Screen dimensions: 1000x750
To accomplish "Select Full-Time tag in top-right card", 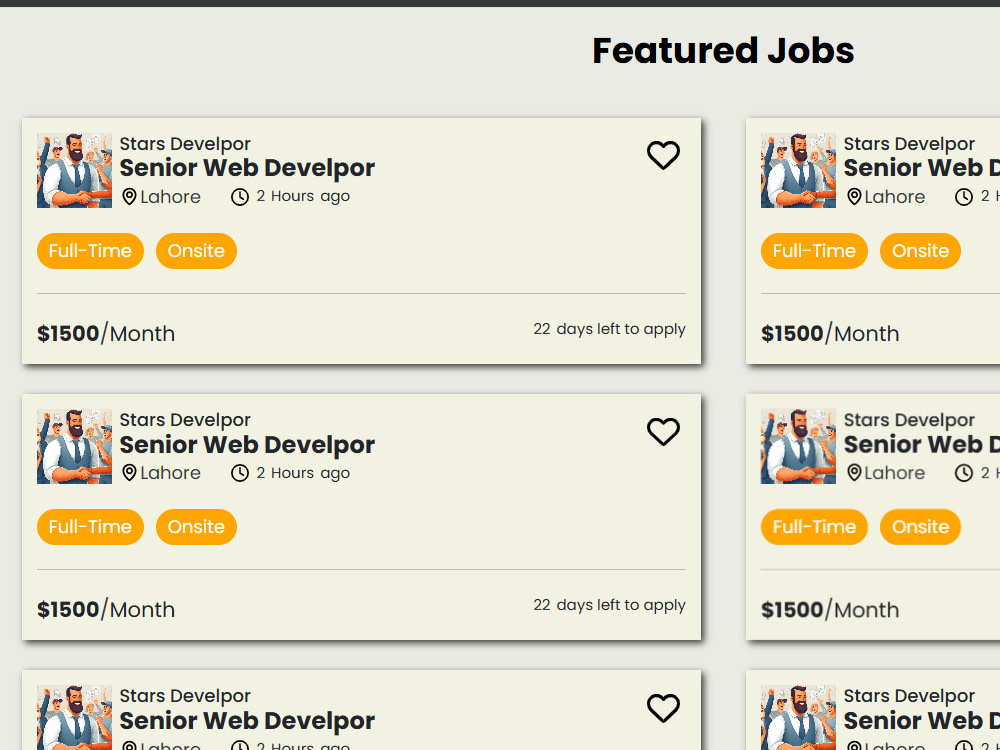I will tap(814, 251).
